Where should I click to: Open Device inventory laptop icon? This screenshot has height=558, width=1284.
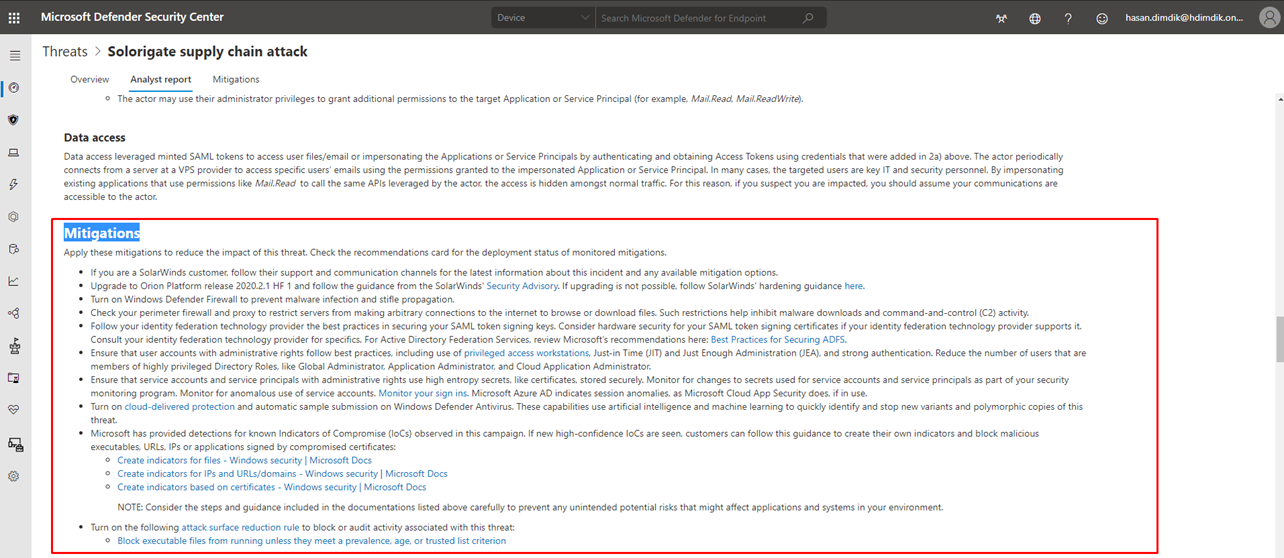tap(14, 152)
